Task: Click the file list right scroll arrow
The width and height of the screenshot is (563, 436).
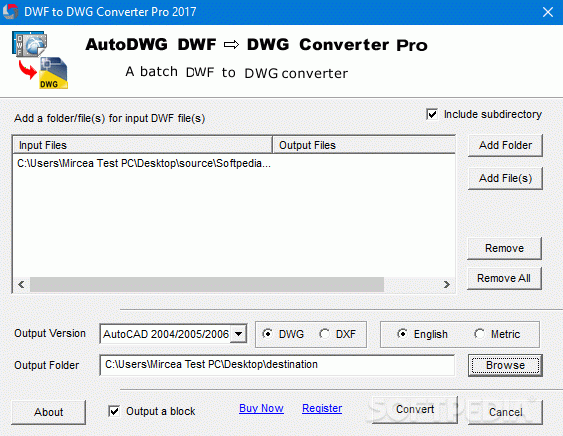Action: [447, 284]
